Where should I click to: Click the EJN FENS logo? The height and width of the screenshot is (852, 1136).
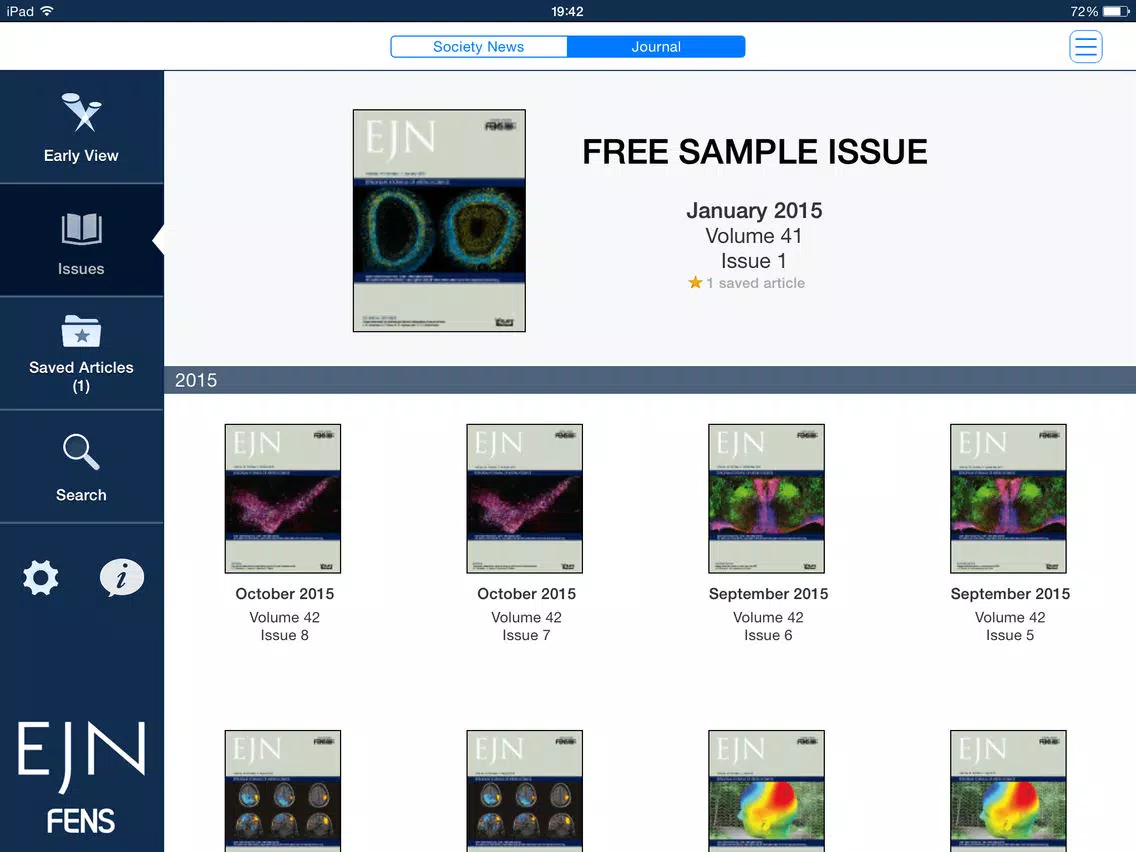click(x=81, y=777)
